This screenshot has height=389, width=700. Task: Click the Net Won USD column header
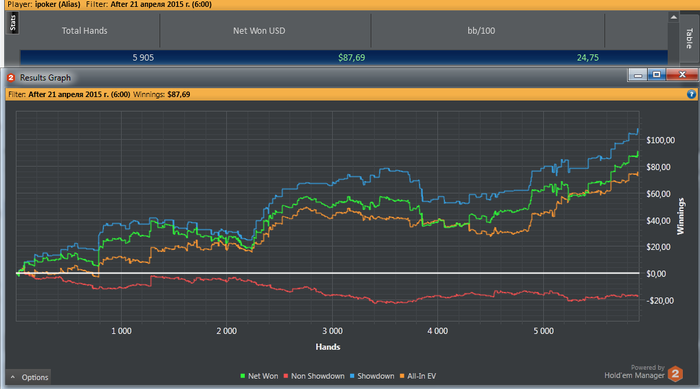coord(259,30)
